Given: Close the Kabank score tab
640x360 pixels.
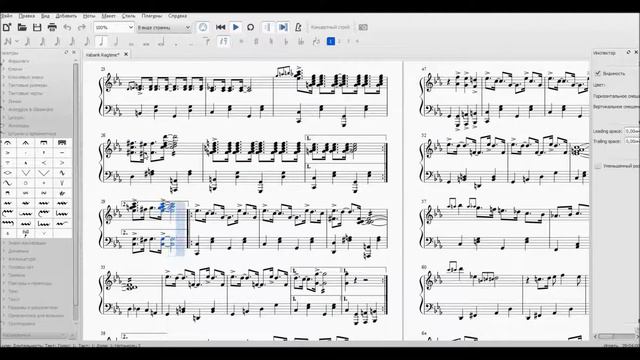Looking at the screenshot, I should tap(126, 54).
